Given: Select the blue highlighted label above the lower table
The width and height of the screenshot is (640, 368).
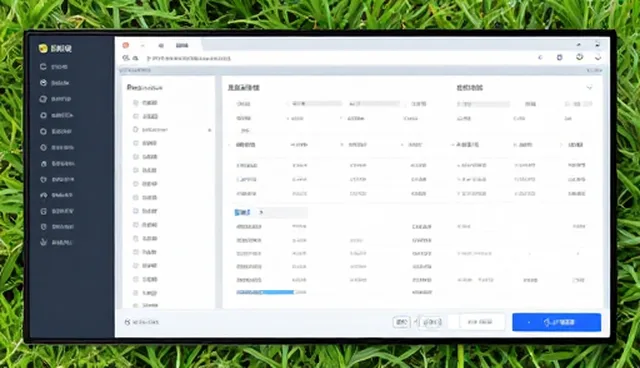Looking at the screenshot, I should 242,212.
